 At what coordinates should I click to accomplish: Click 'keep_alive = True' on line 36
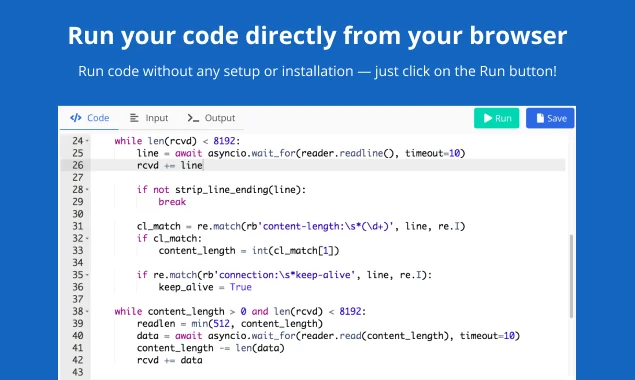pyautogui.click(x=205, y=287)
